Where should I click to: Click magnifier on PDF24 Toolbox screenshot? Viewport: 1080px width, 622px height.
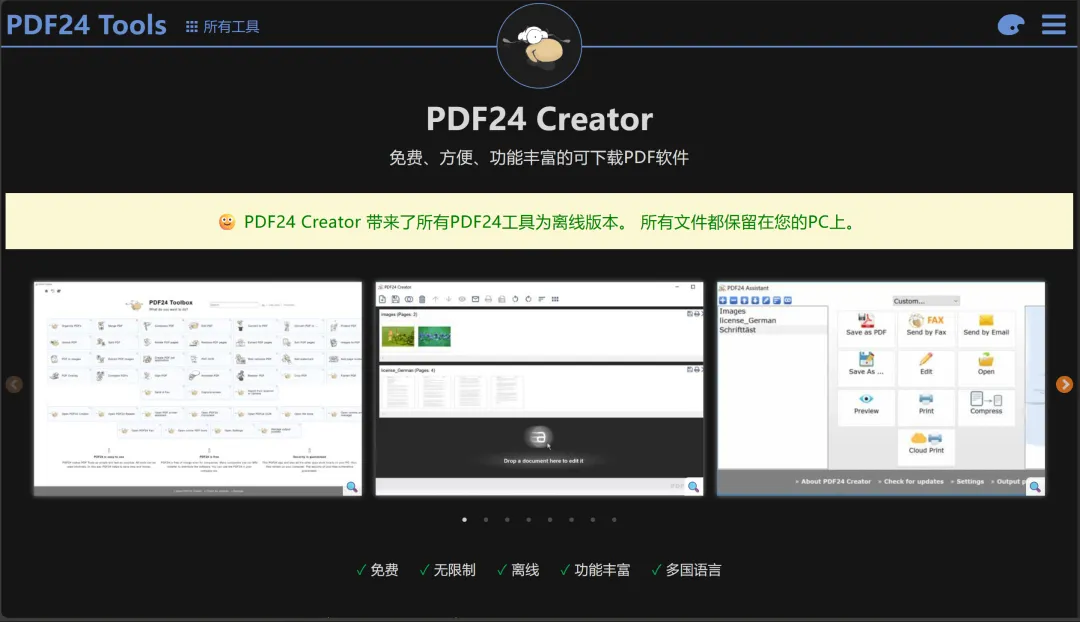click(x=352, y=487)
